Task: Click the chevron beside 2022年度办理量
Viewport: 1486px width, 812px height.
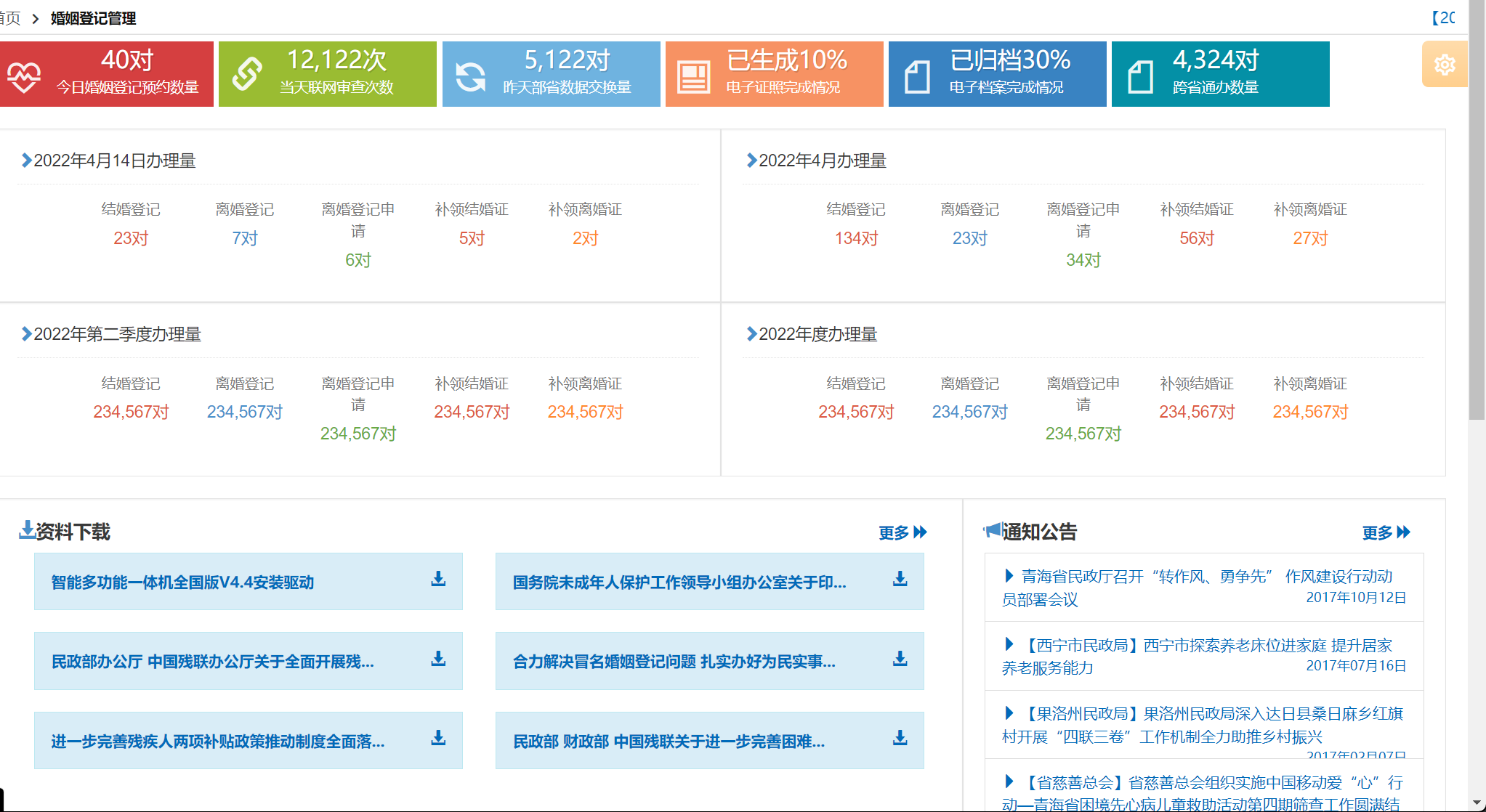Action: click(x=751, y=334)
